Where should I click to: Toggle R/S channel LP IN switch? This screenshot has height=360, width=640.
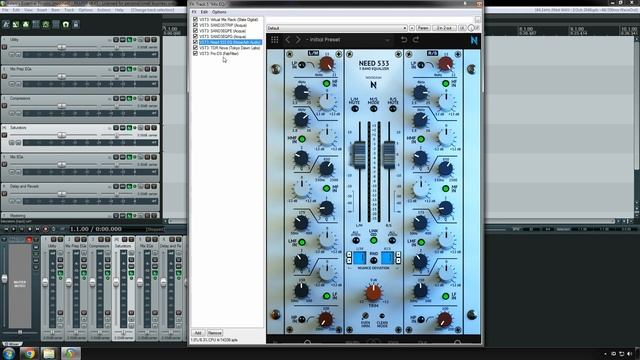(x=421, y=64)
